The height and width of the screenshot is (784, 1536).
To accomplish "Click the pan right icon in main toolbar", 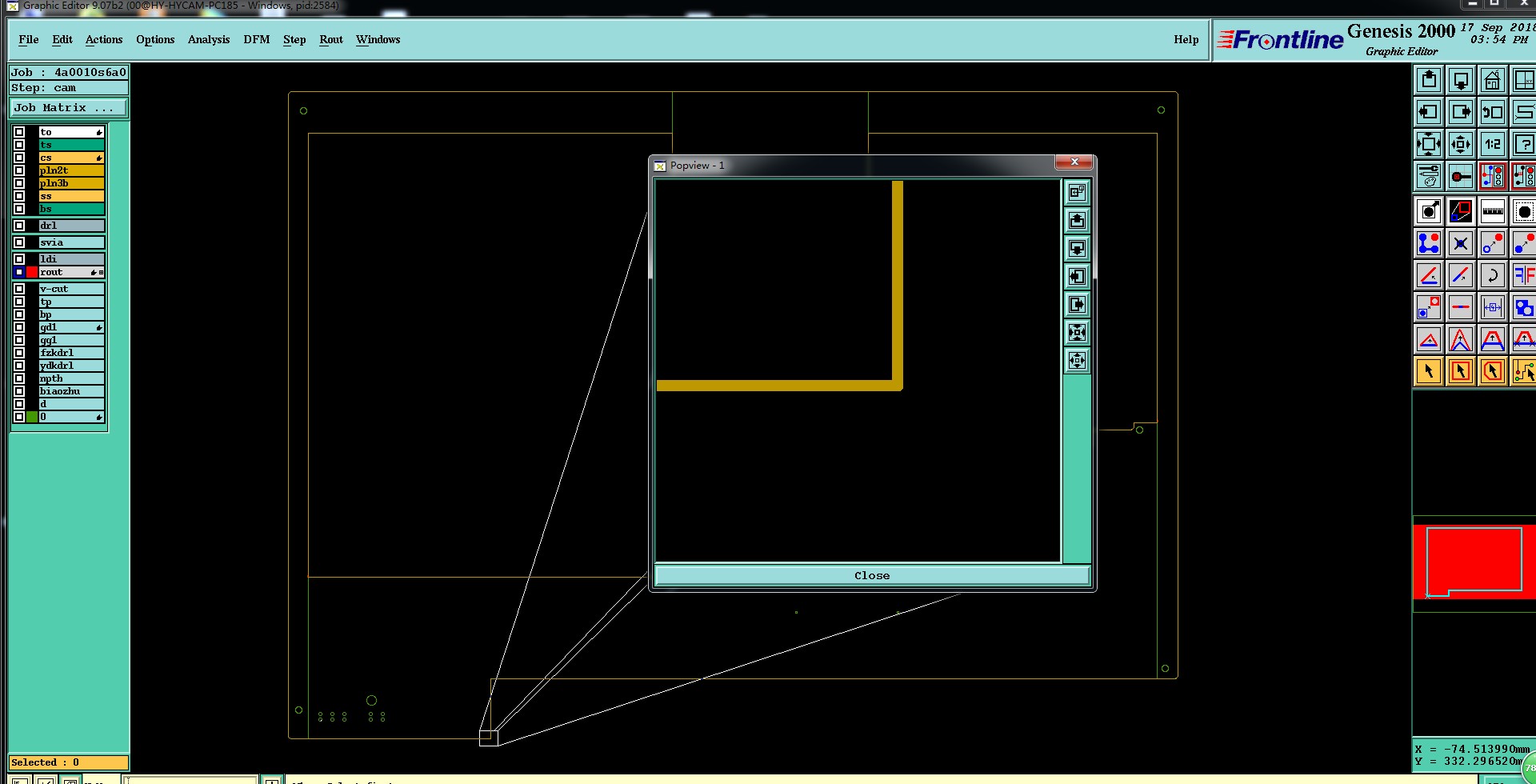I will 1461,112.
